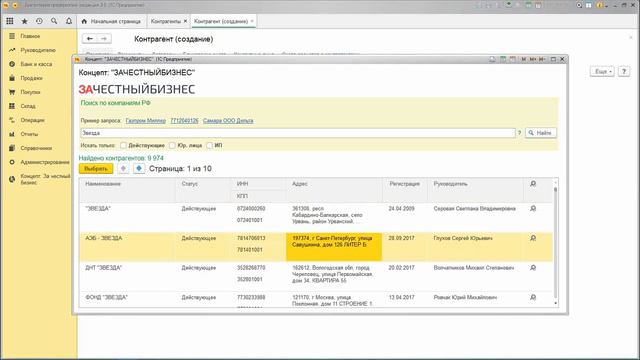Click highlighted Санкт-Петербург address cell
640x360 pixels.
(x=334, y=247)
